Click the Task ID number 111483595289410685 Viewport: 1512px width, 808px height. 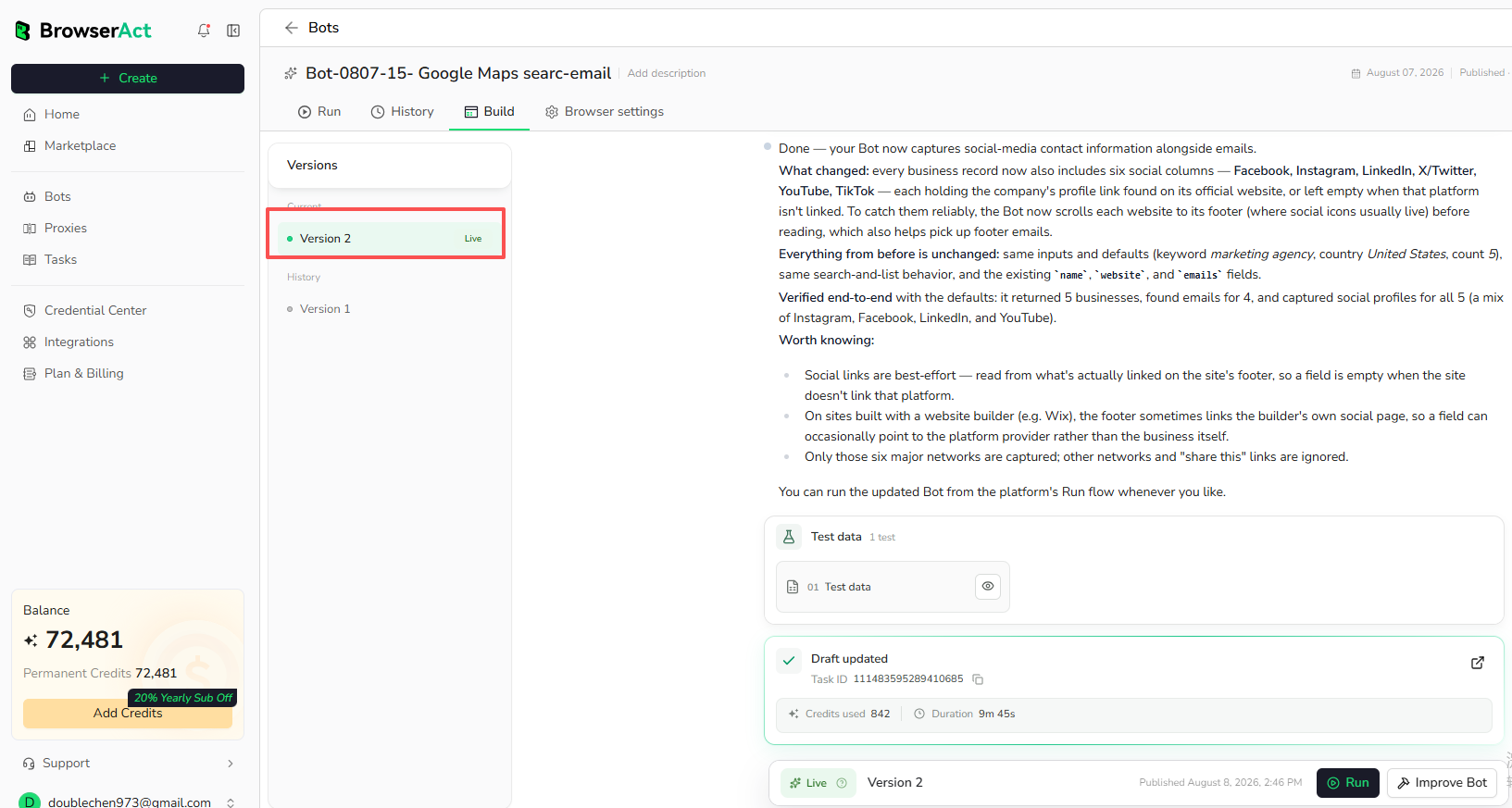pyautogui.click(x=908, y=679)
